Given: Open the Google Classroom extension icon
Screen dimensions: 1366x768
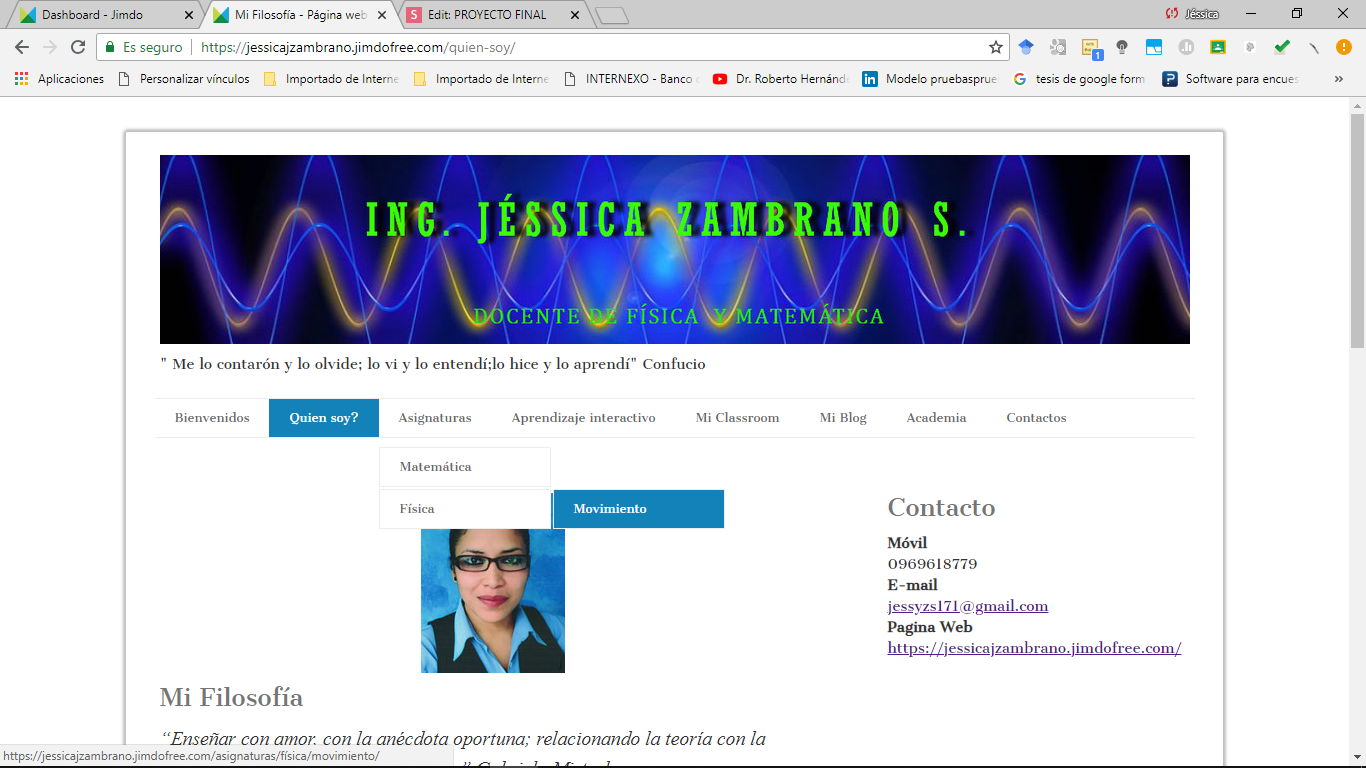Looking at the screenshot, I should [x=1218, y=47].
